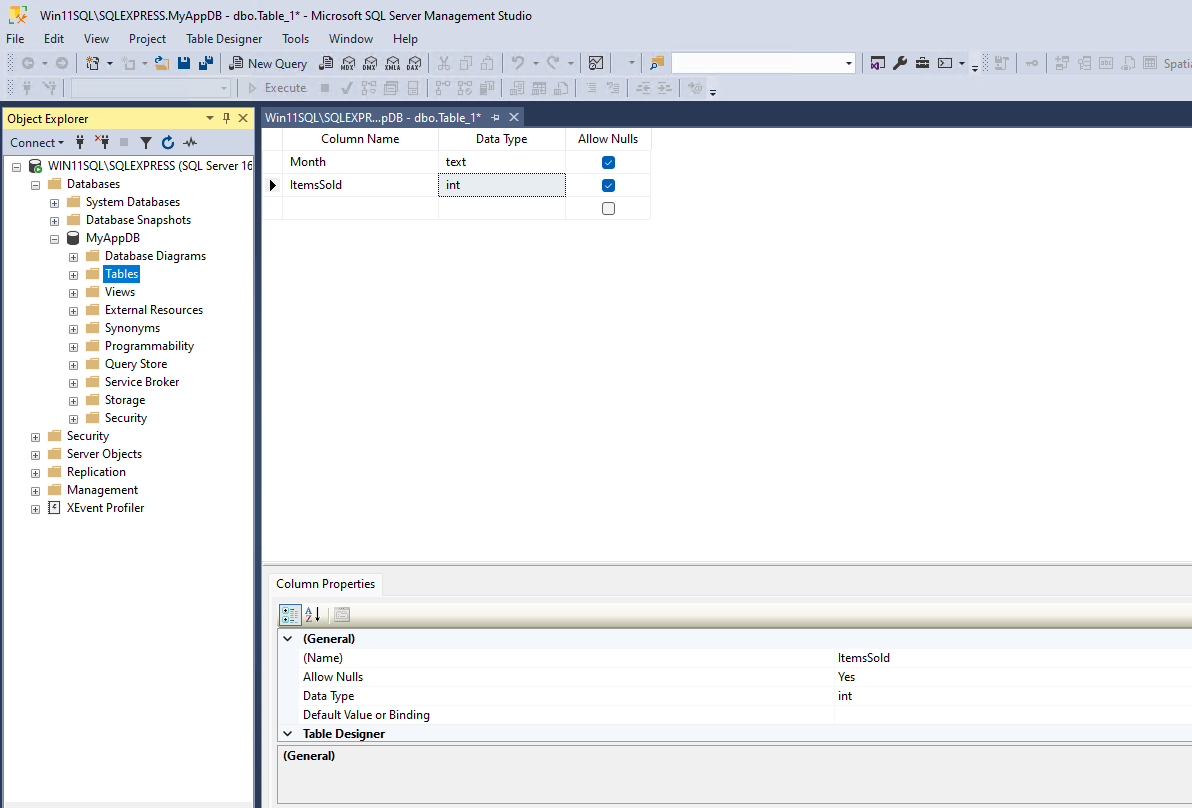This screenshot has height=808, width=1192.
Task: Switch Column Properties to Categorized view
Action: 290,614
